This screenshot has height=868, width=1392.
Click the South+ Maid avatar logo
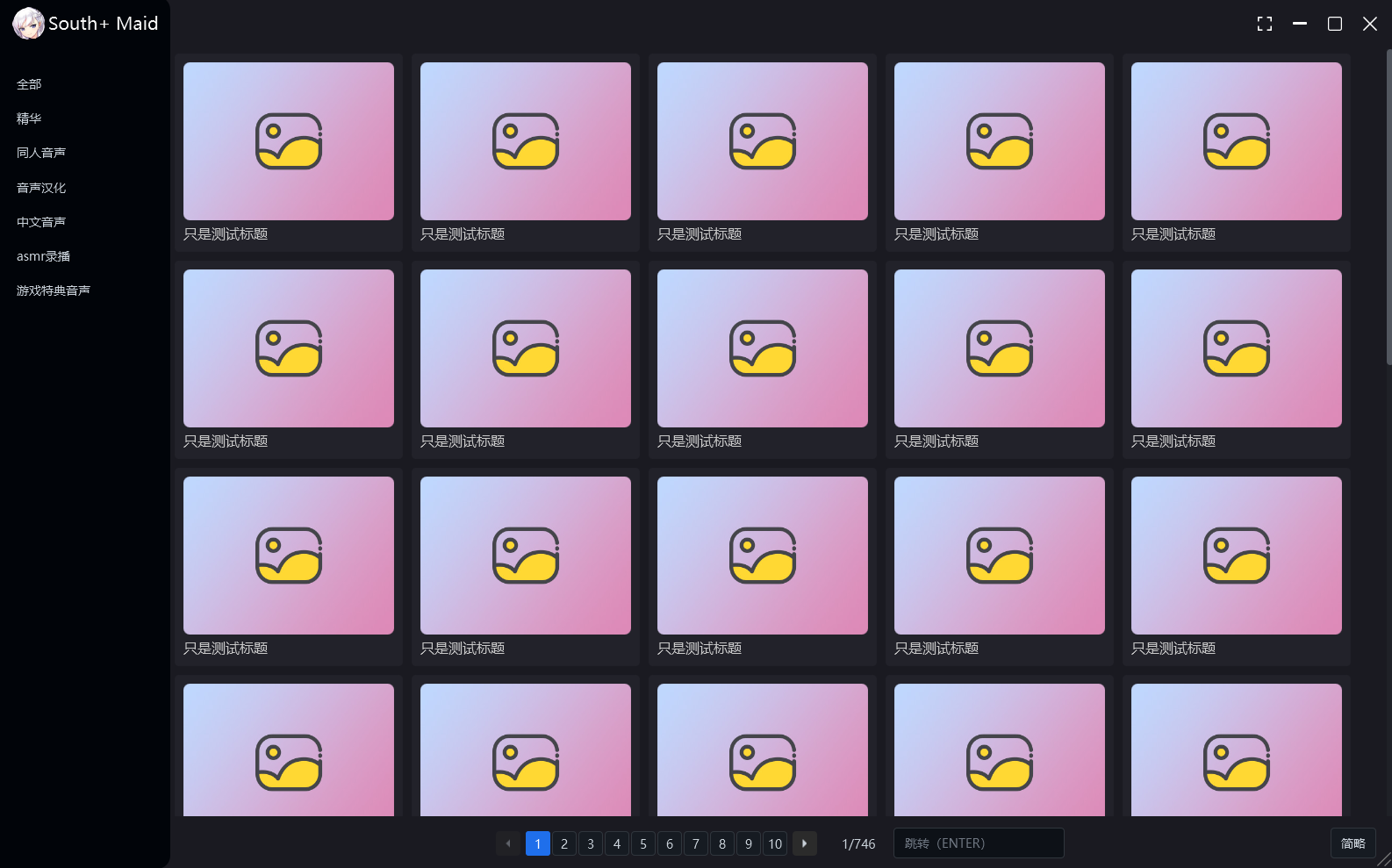[x=28, y=24]
